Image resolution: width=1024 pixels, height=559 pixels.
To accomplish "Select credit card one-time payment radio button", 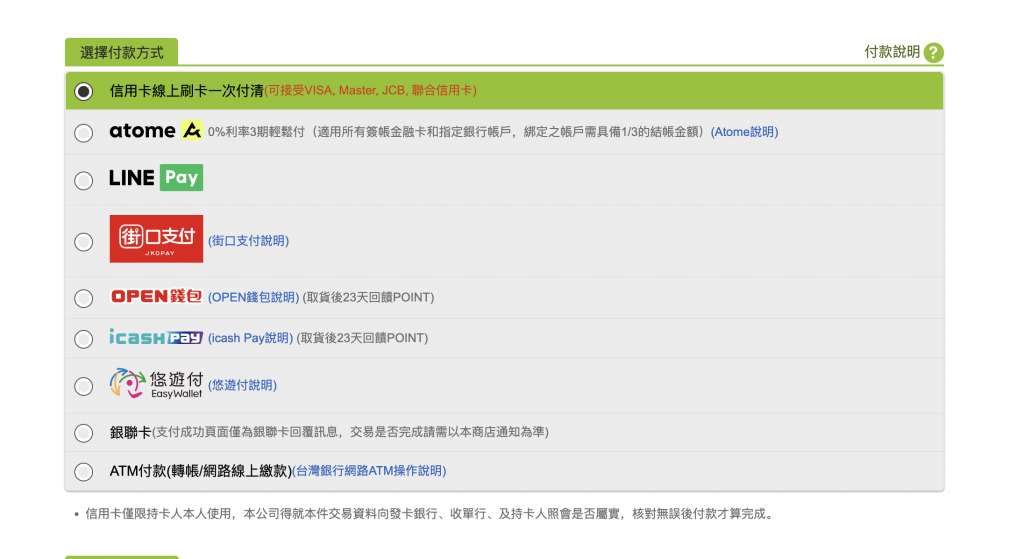I will pos(84,91).
